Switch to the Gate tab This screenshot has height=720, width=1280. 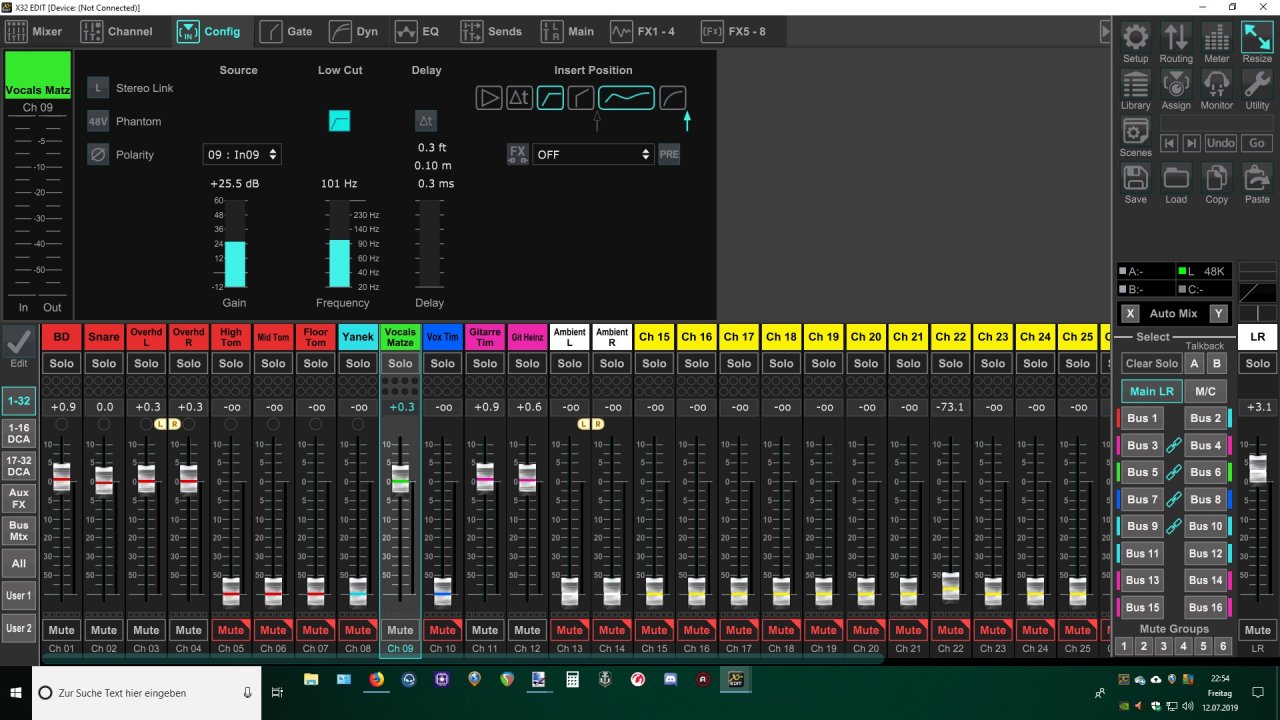(x=286, y=32)
